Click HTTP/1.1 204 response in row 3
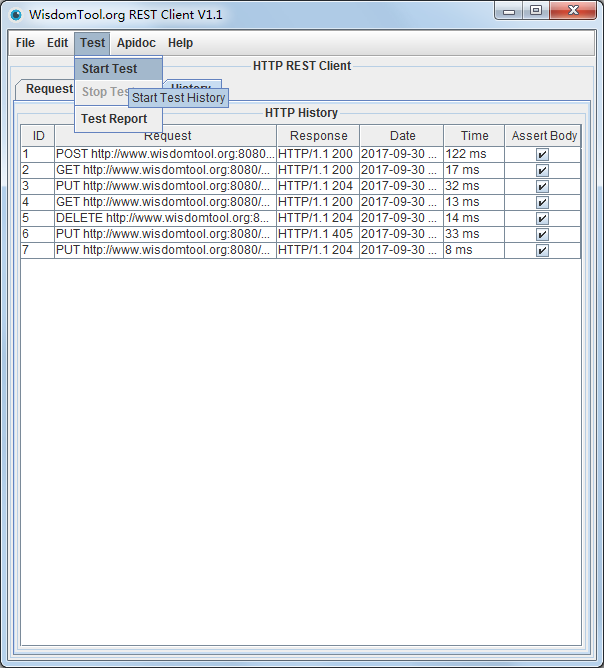The image size is (604, 668). pos(318,186)
